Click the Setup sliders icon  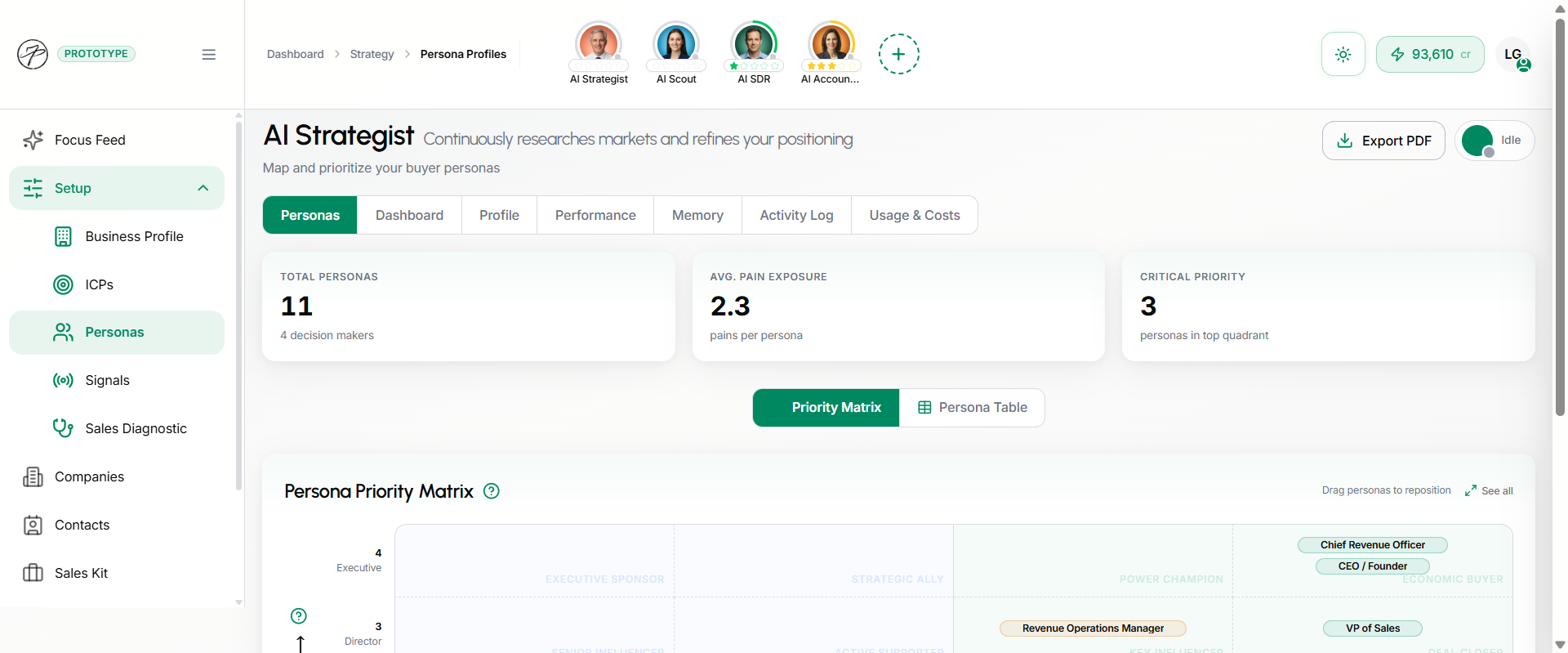click(x=33, y=188)
